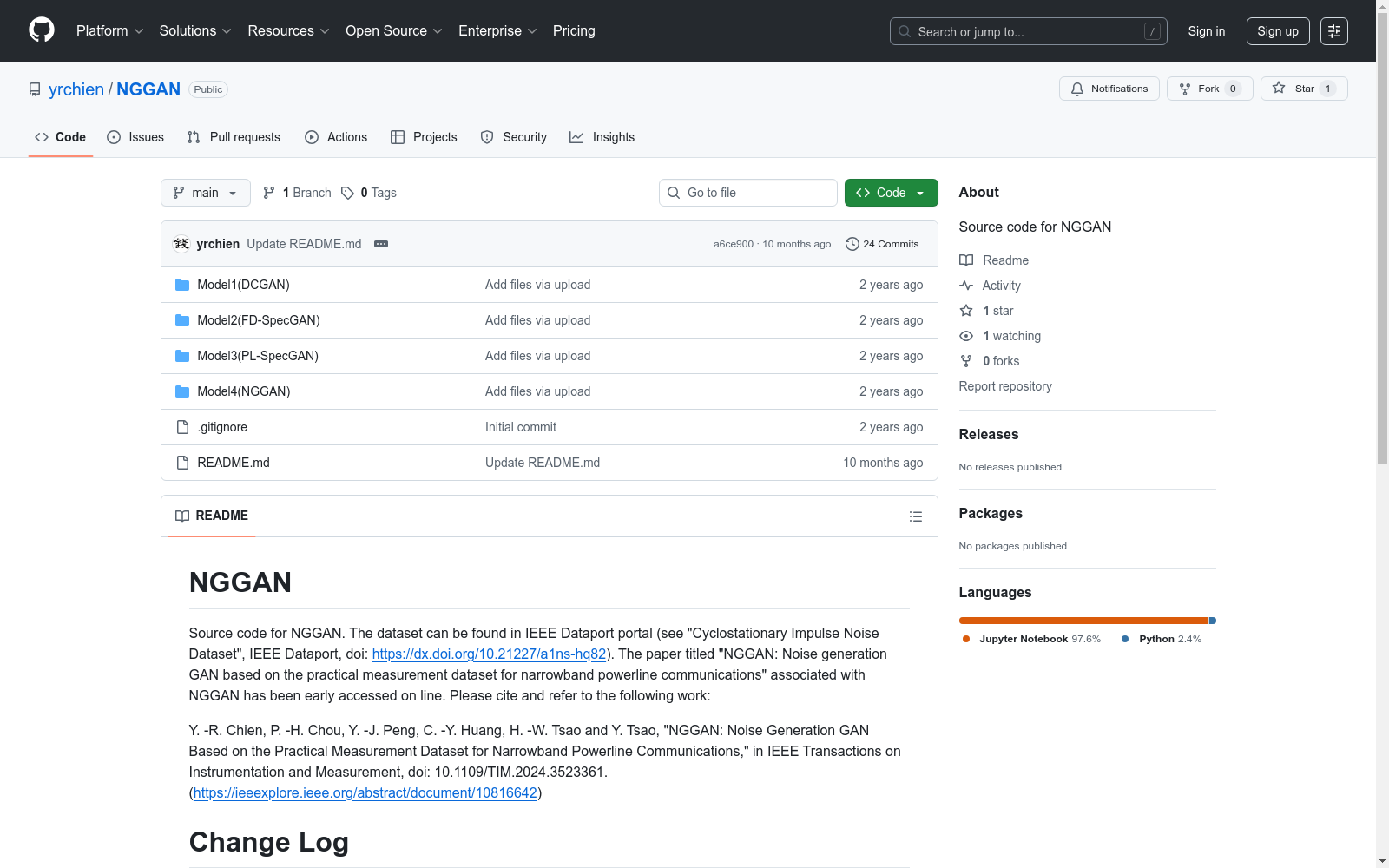Open the ieeexplore.ieee.org document link
1389x868 pixels.
coord(365,792)
